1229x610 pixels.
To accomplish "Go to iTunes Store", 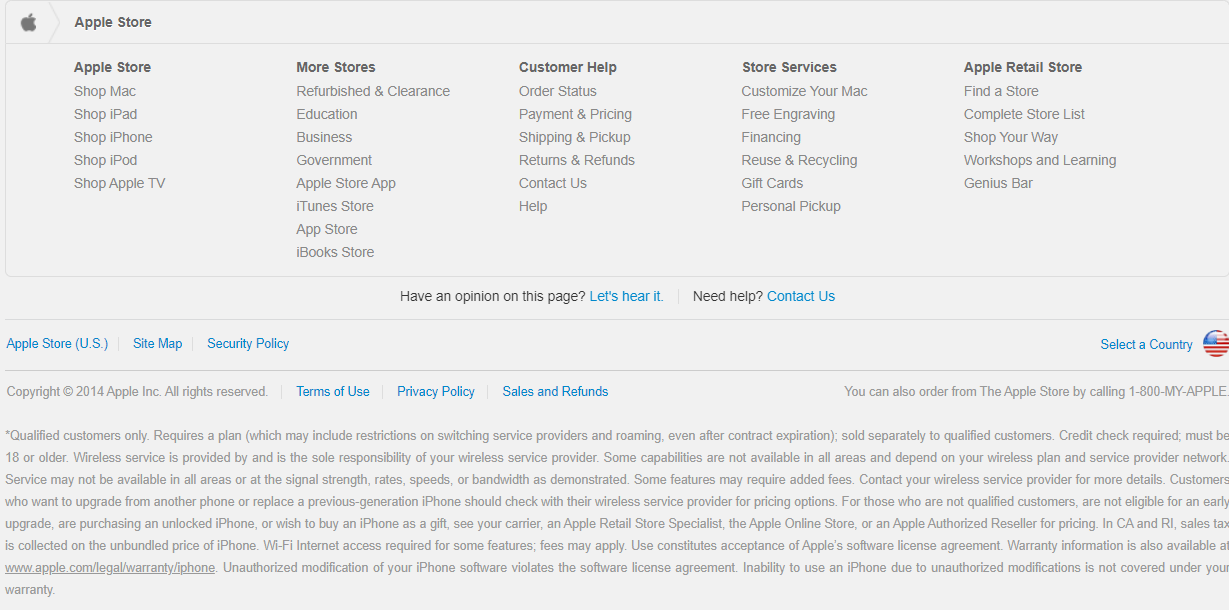I will pyautogui.click(x=335, y=206).
